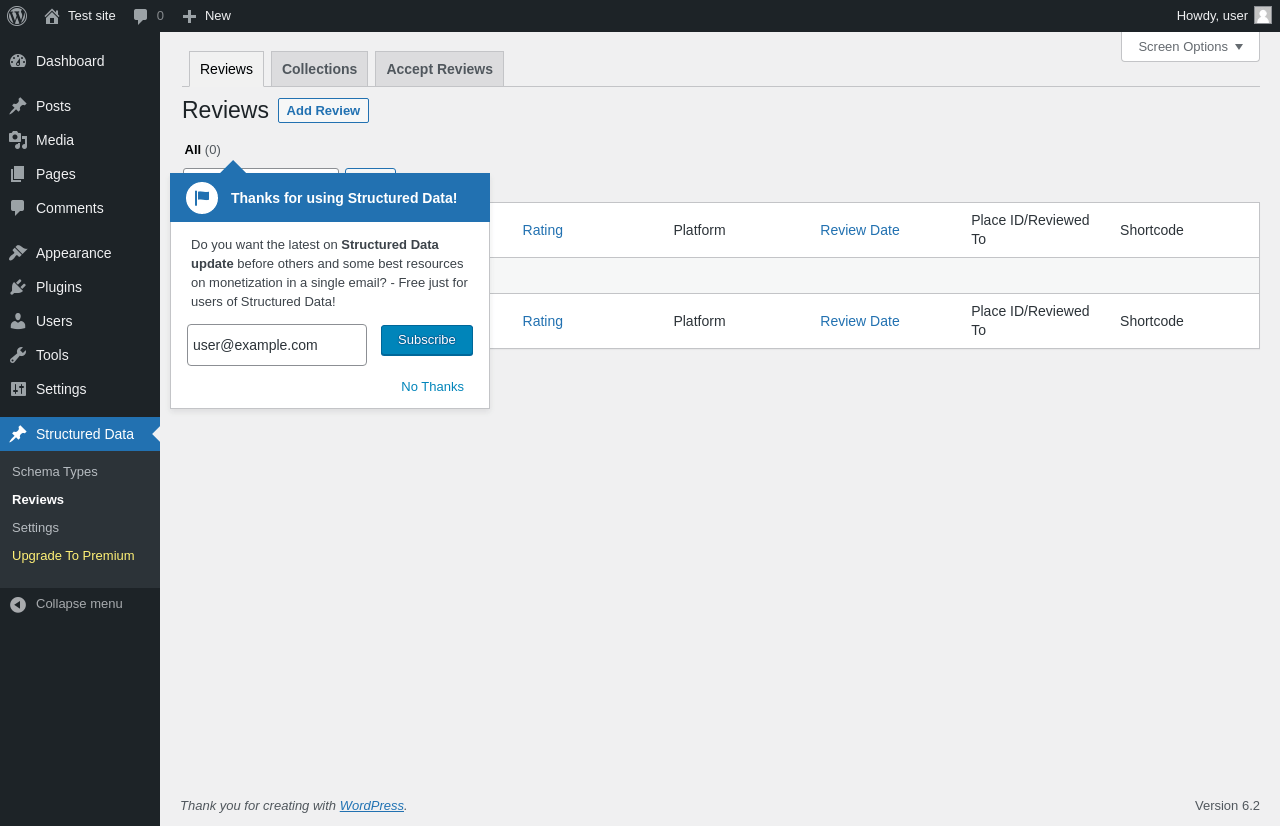Sort reviews by Review Date header
This screenshot has width=1280, height=826.
pyautogui.click(x=860, y=230)
